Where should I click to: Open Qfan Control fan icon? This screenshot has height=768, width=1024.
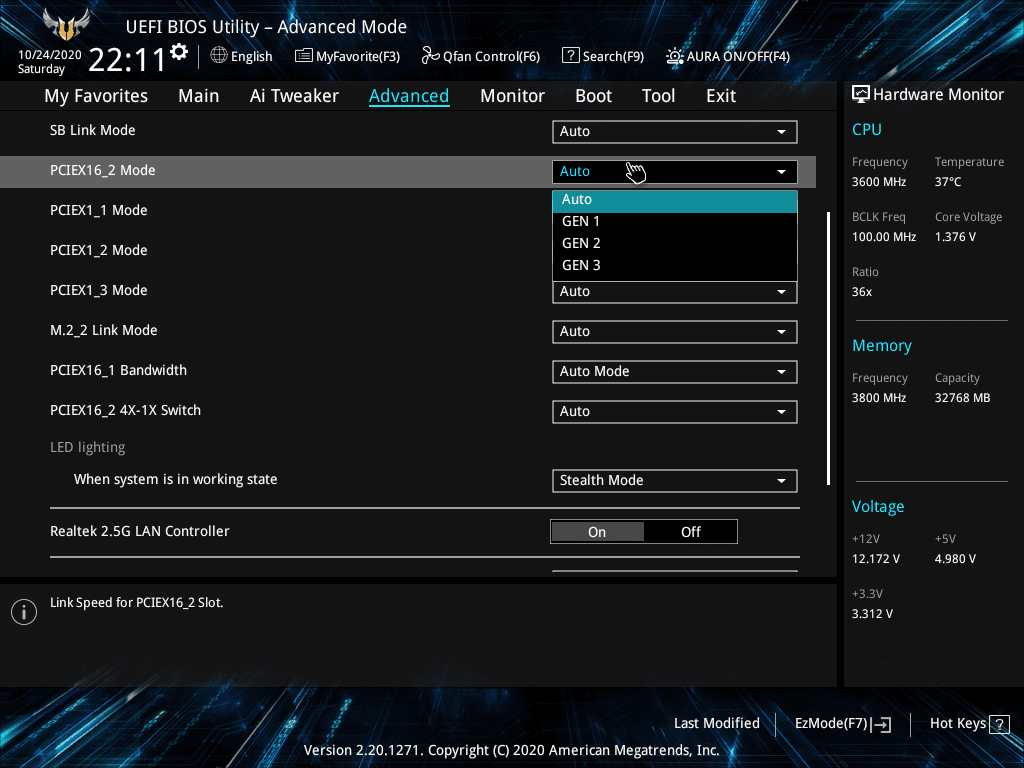(x=430, y=56)
